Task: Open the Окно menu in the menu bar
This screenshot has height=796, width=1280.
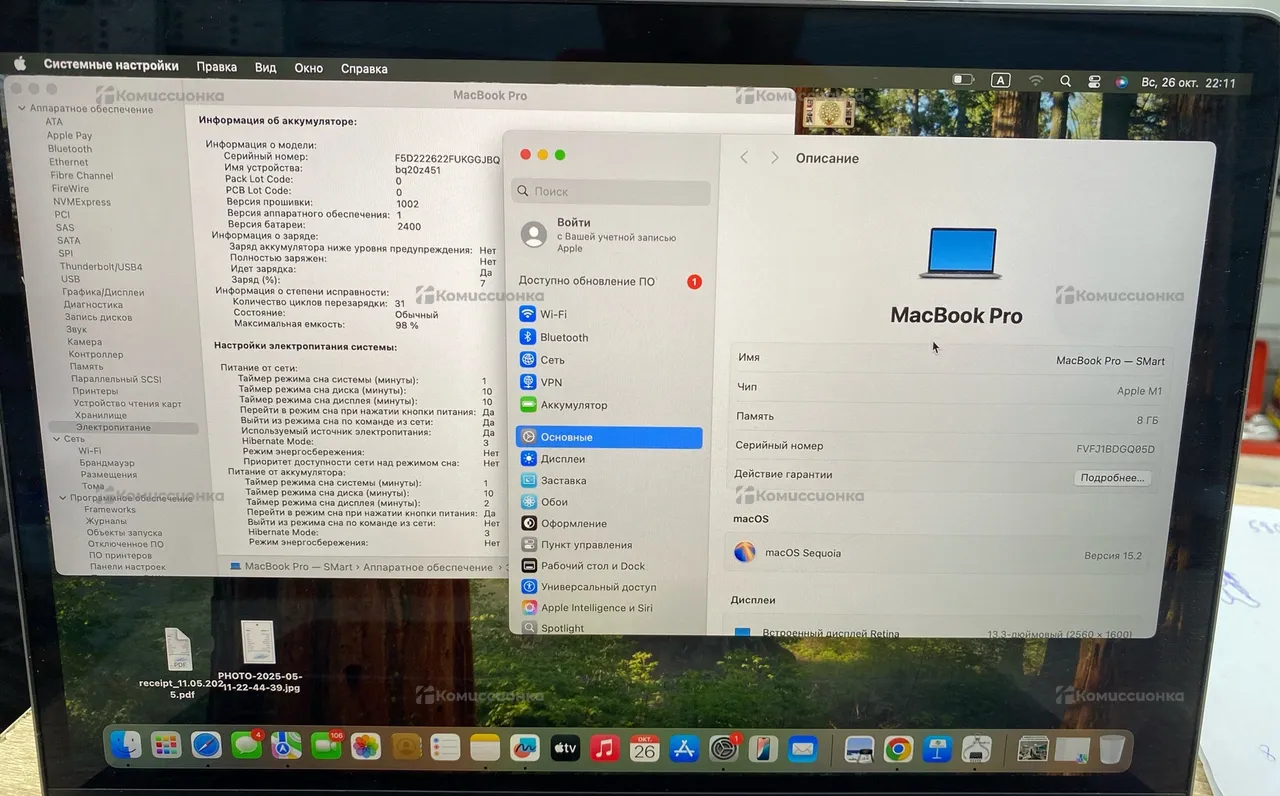Action: (x=308, y=68)
